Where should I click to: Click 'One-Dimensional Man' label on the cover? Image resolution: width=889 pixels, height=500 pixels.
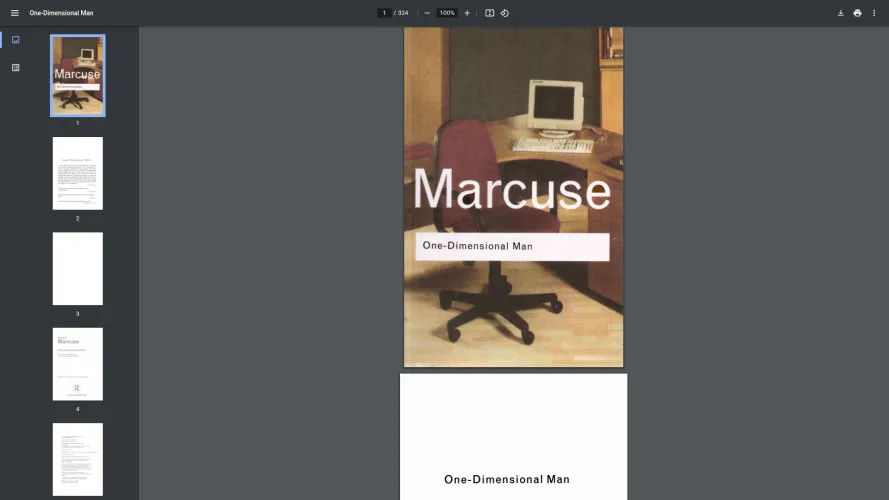click(x=477, y=246)
